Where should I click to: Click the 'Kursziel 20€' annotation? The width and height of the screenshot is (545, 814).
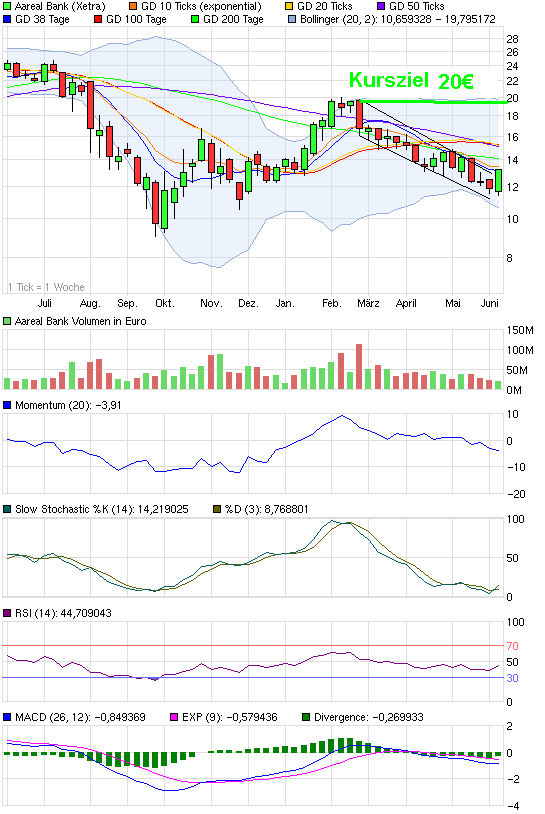411,80
